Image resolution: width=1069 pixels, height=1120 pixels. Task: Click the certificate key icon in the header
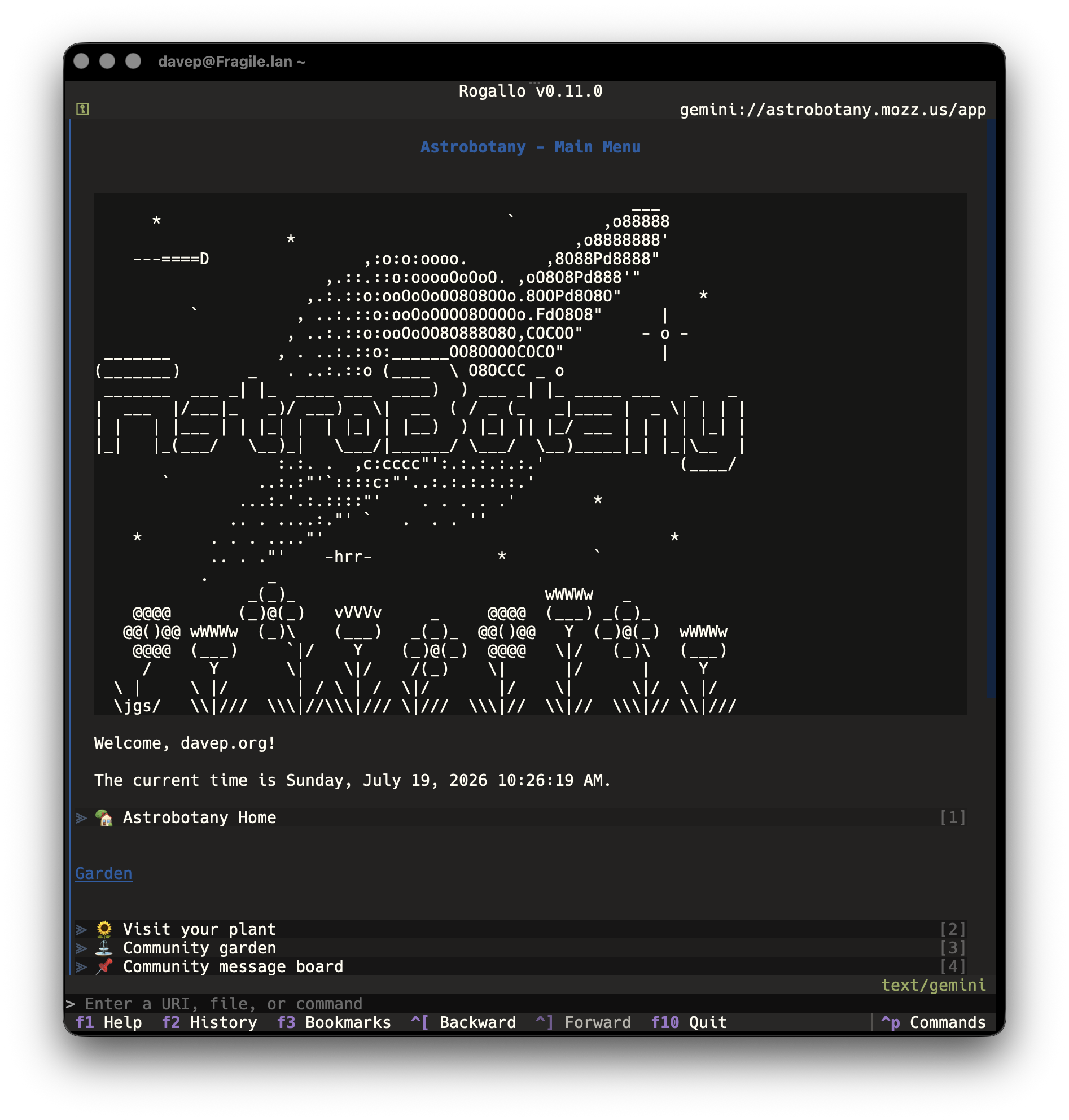click(x=82, y=109)
